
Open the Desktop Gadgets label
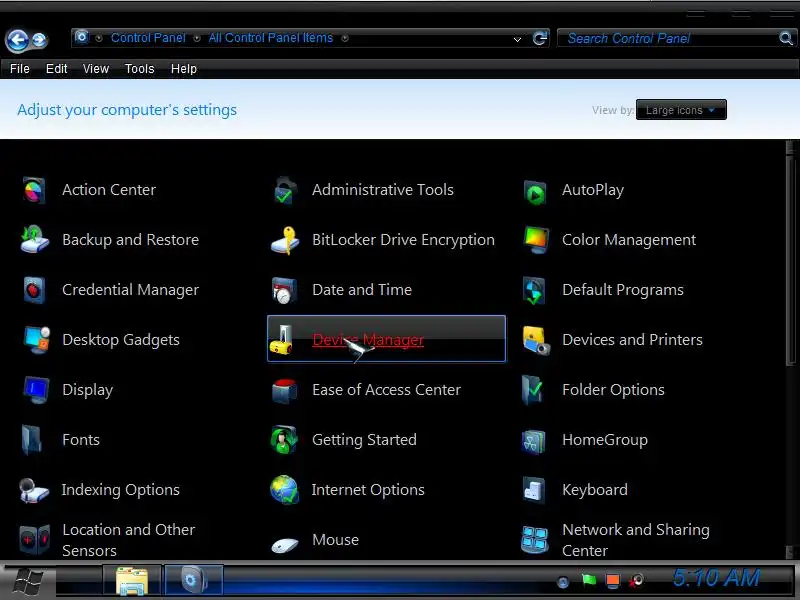(121, 340)
